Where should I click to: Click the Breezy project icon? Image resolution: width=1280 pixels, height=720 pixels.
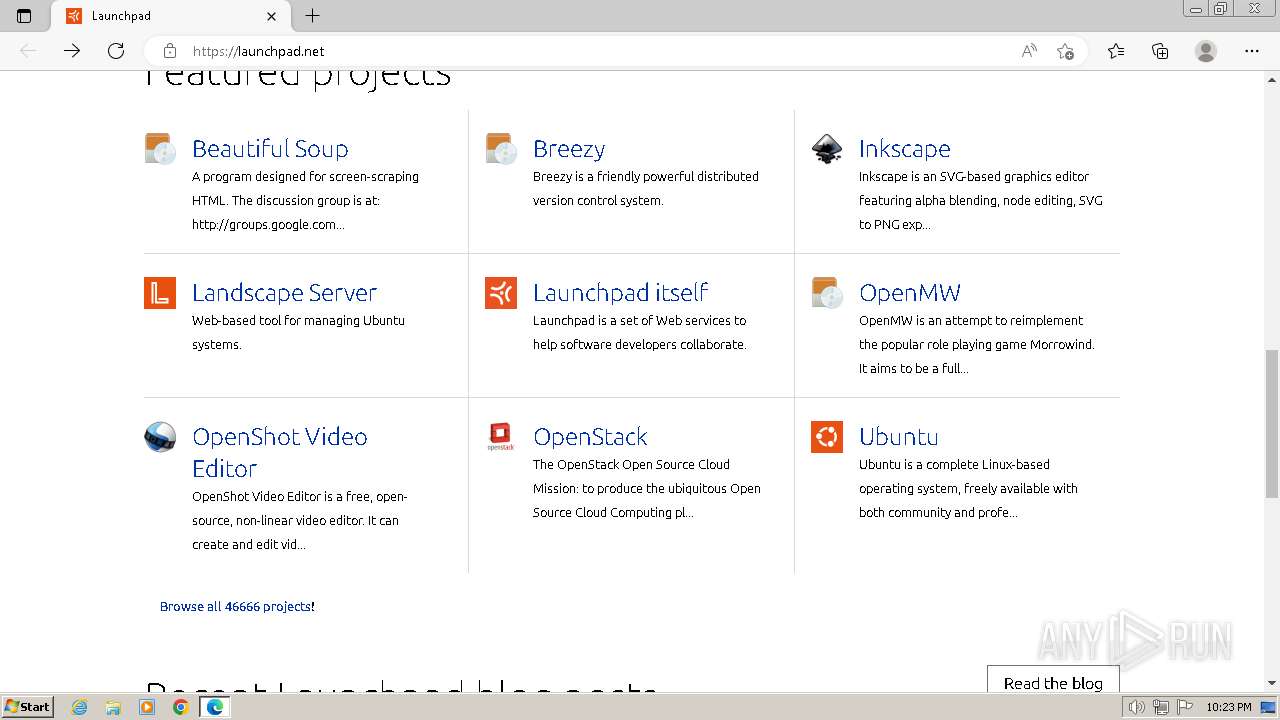tap(501, 149)
